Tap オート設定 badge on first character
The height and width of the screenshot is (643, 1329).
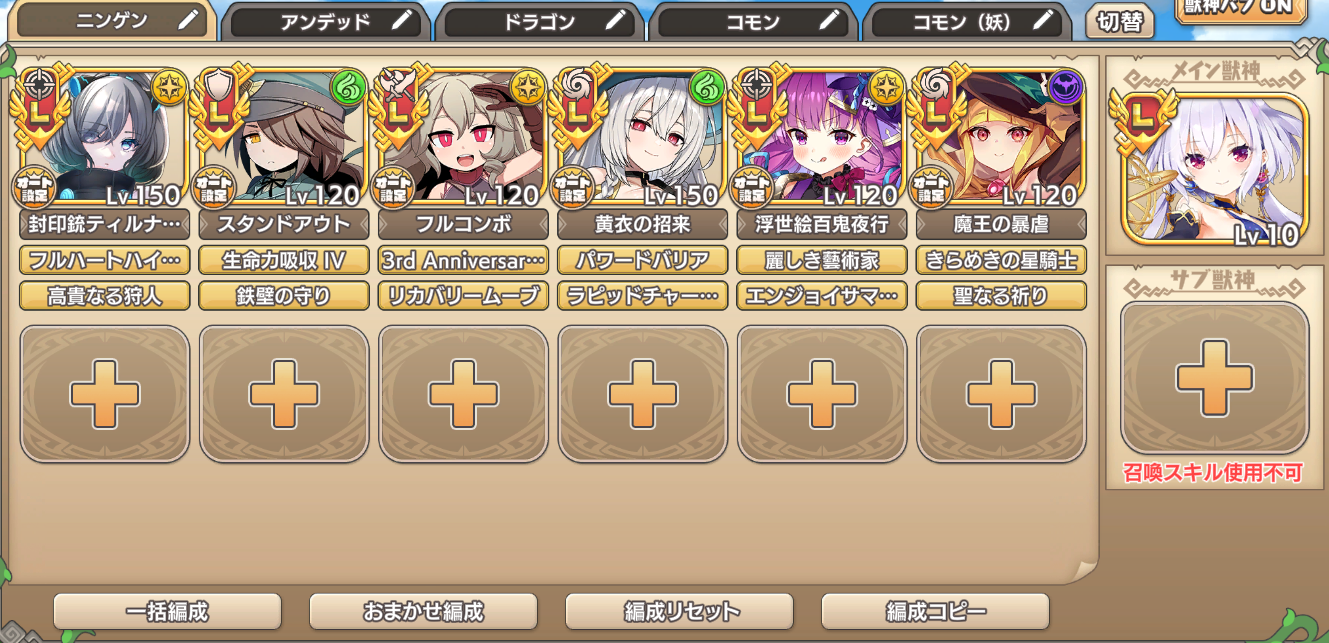pos(34,188)
